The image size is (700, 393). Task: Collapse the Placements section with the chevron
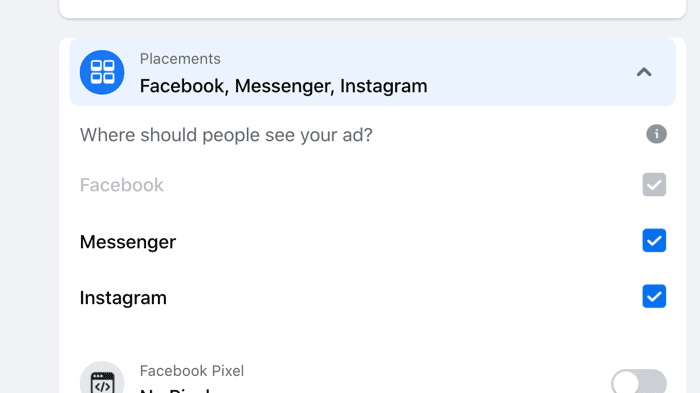coord(644,72)
